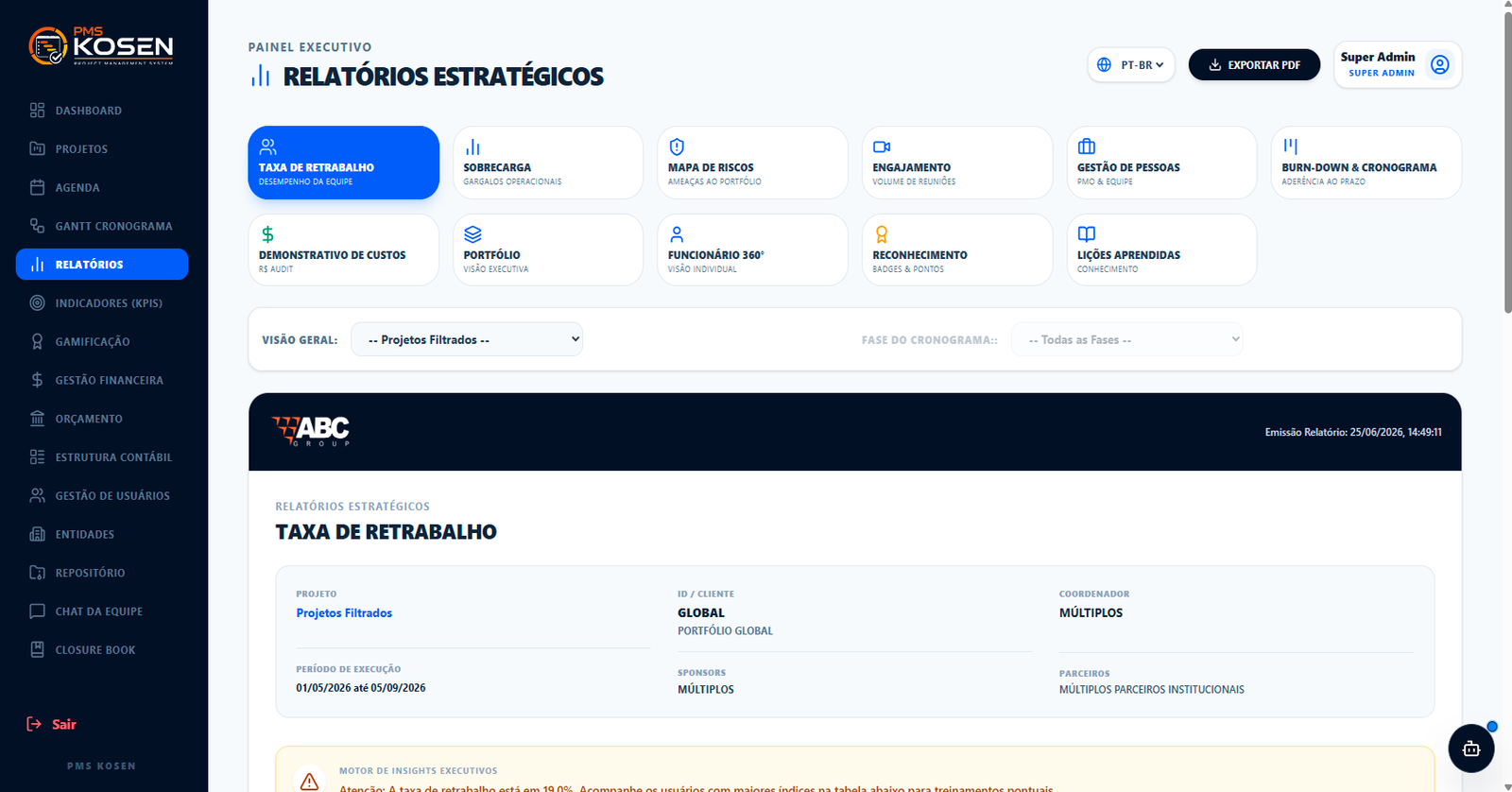Click the award ribbon icon on Reconhecimento
This screenshot has height=792, width=1512.
[882, 234]
